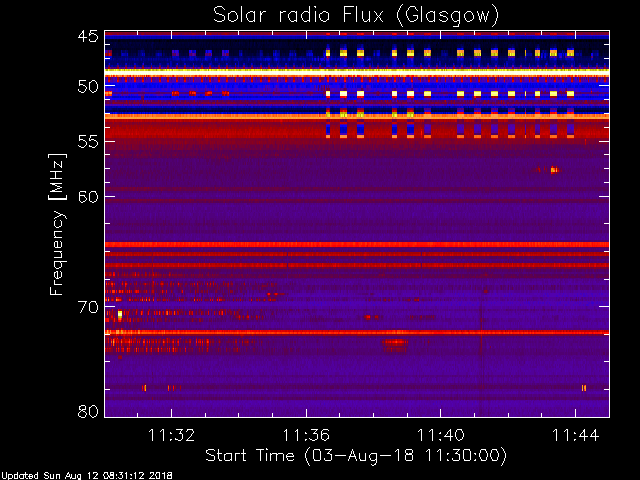640x480 pixels.
Task: Click the '60' frequency tick label
Action: (88, 197)
